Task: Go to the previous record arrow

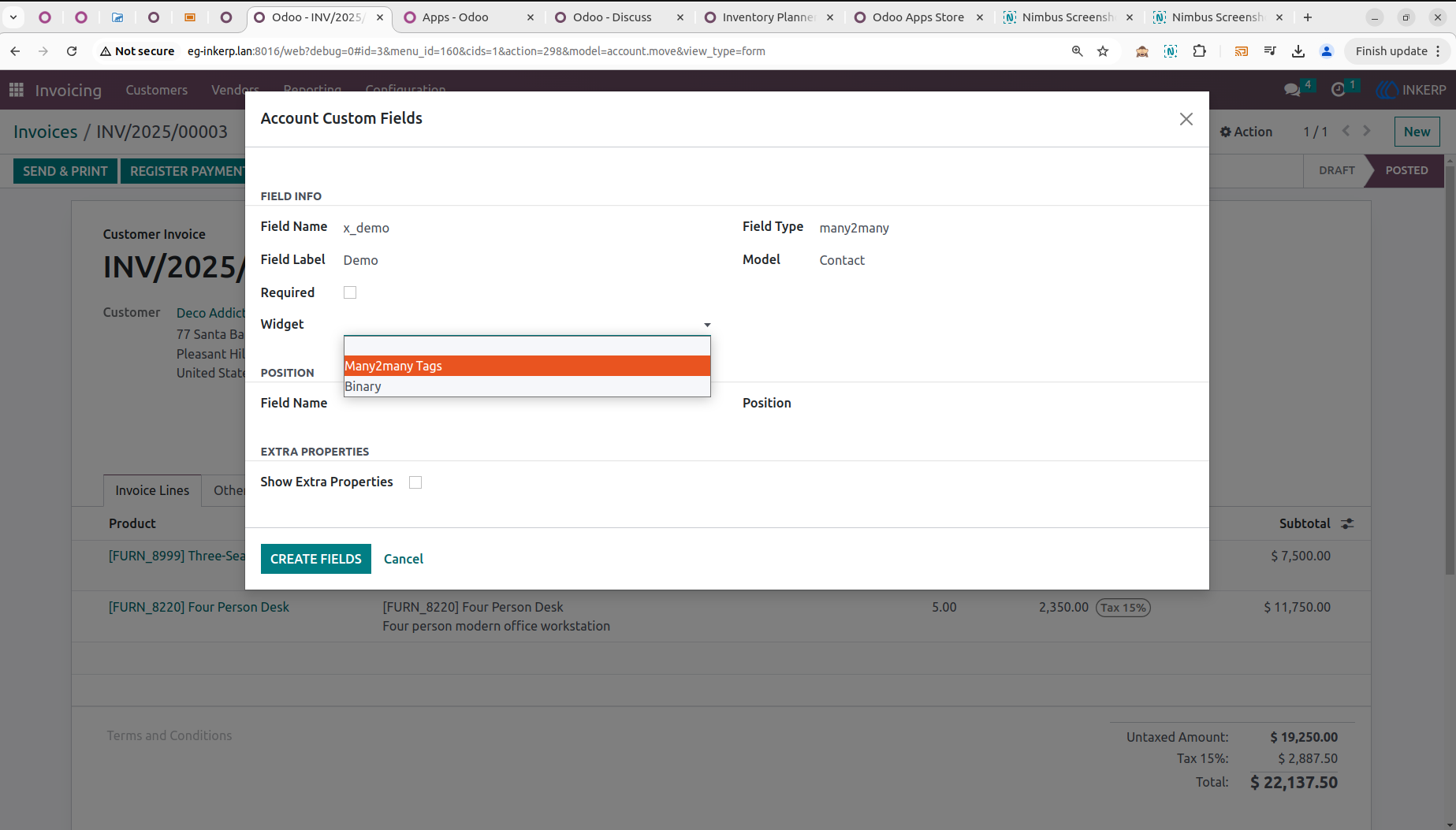Action: click(1346, 131)
